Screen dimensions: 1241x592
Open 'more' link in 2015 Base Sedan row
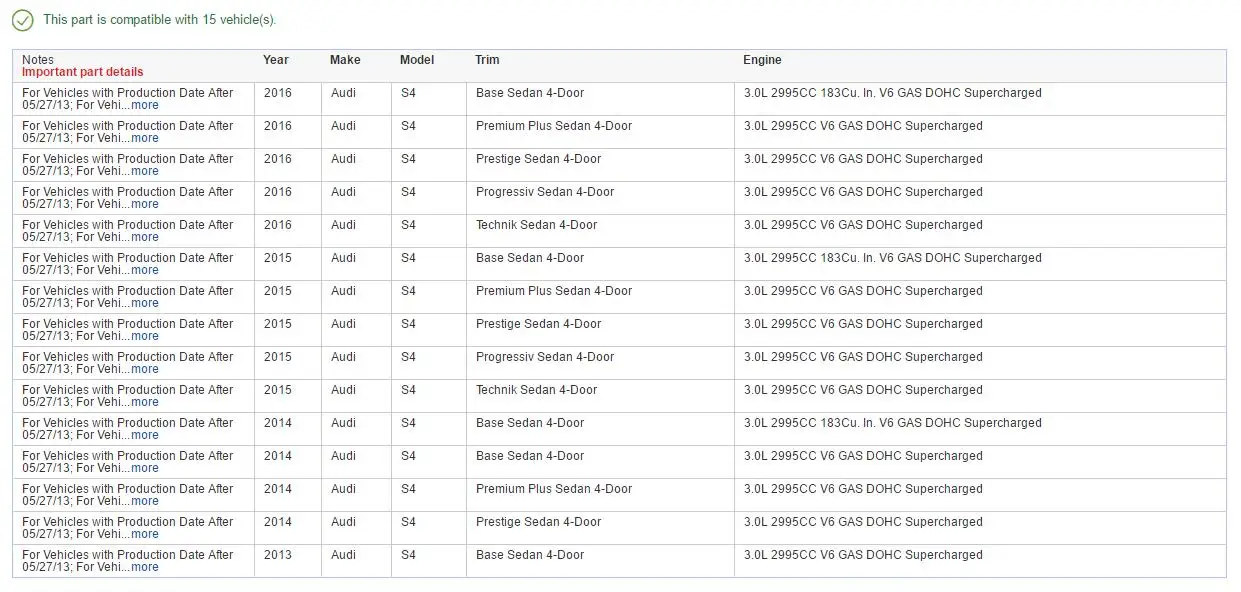[x=145, y=270]
